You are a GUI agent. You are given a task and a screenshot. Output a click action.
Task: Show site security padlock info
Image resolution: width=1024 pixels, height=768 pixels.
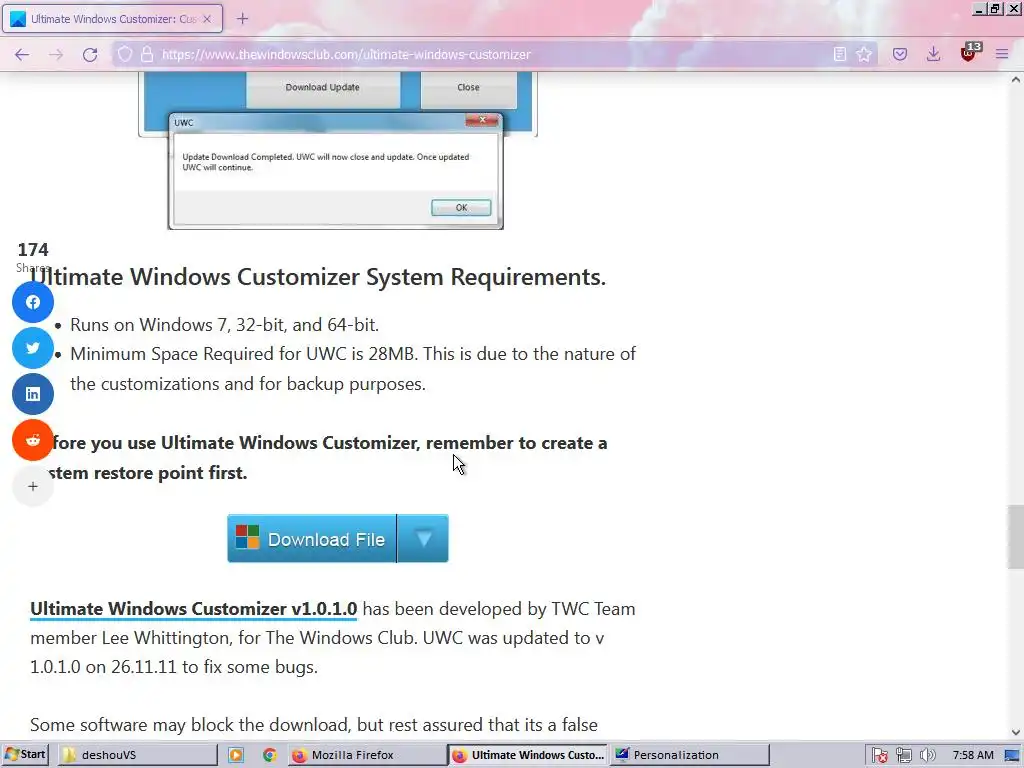(147, 54)
